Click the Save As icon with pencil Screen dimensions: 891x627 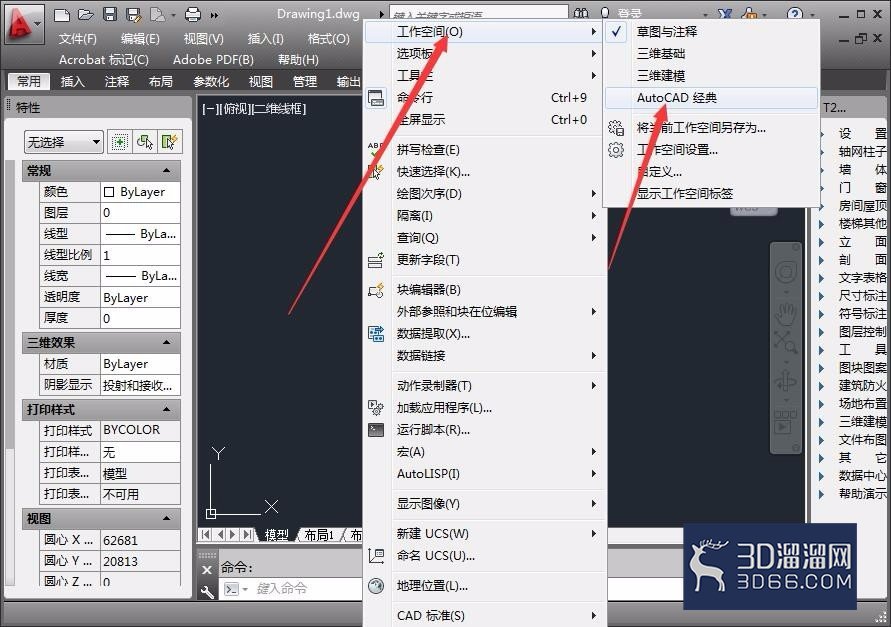(134, 15)
